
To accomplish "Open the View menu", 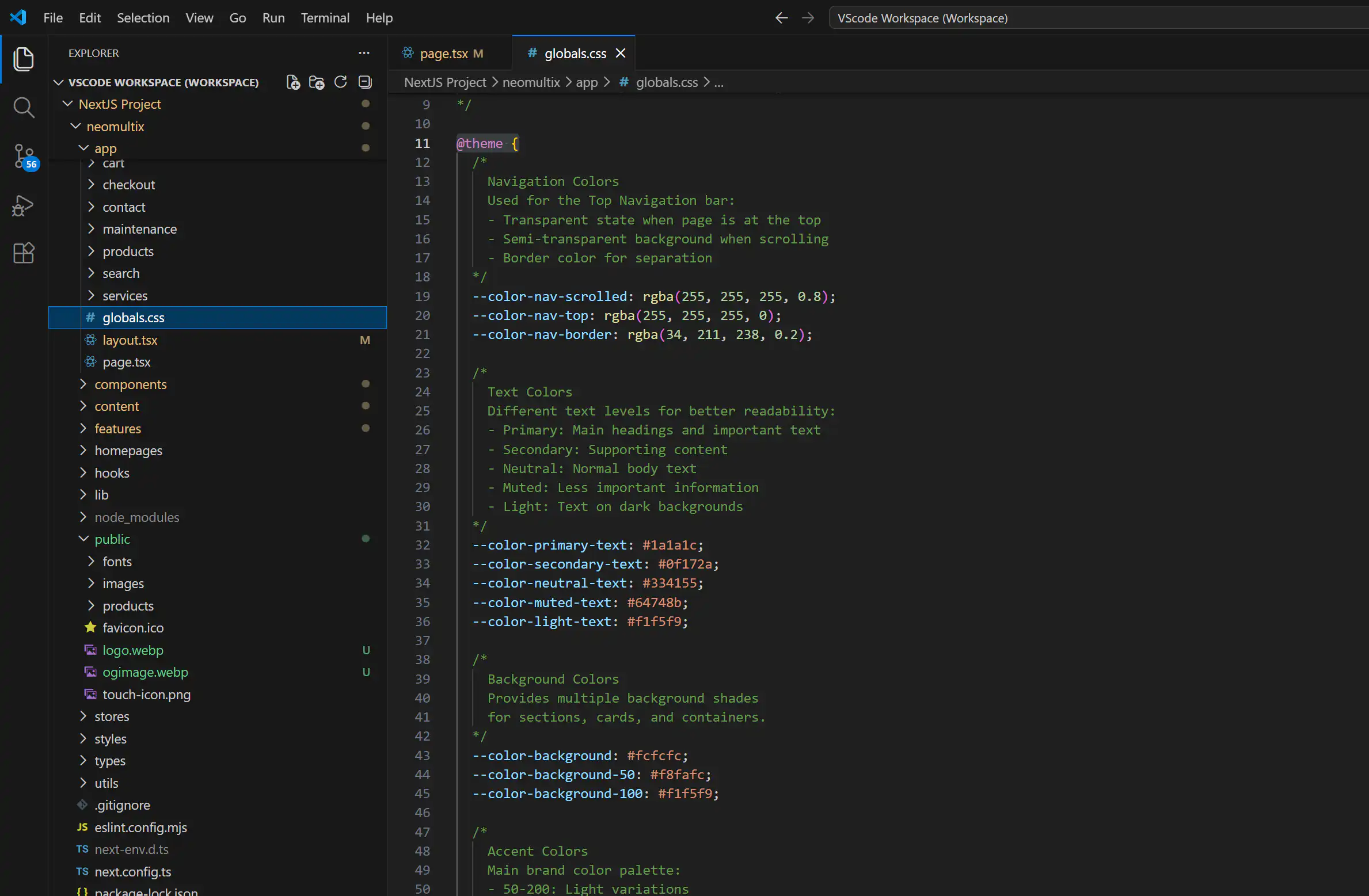I will pos(199,18).
